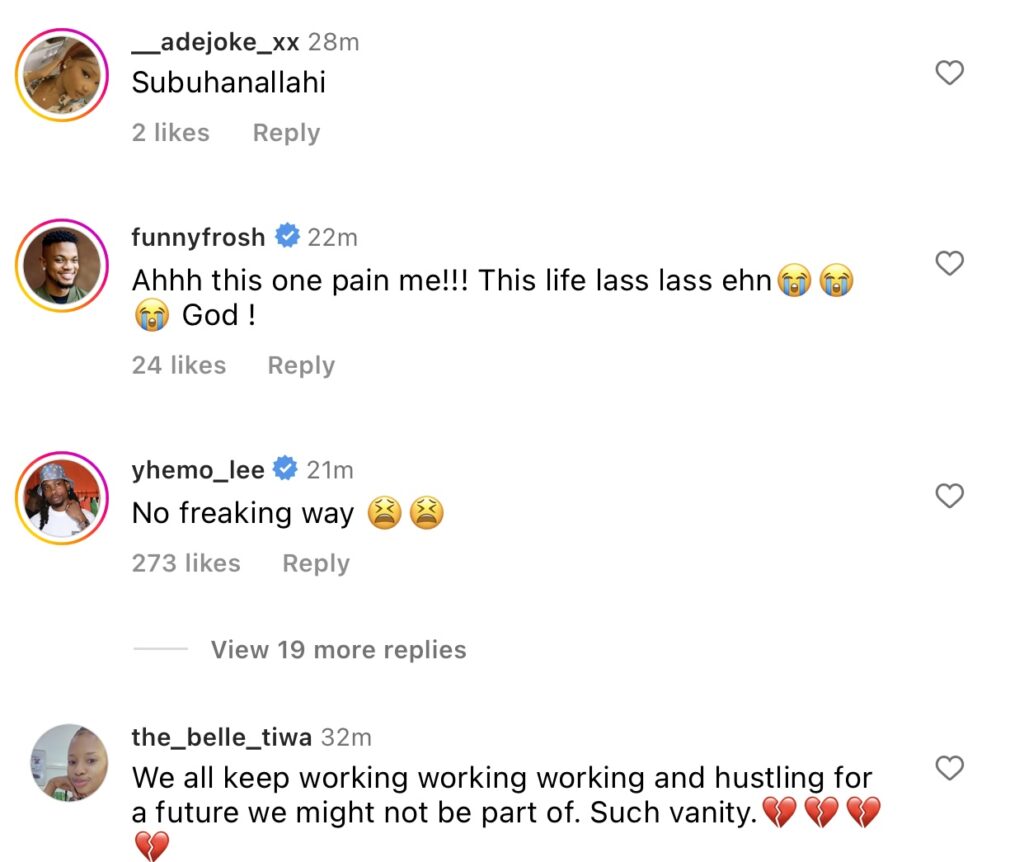1024x862 pixels.
Task: Like yhemo_lee's "No freaking way" comment
Action: click(948, 495)
